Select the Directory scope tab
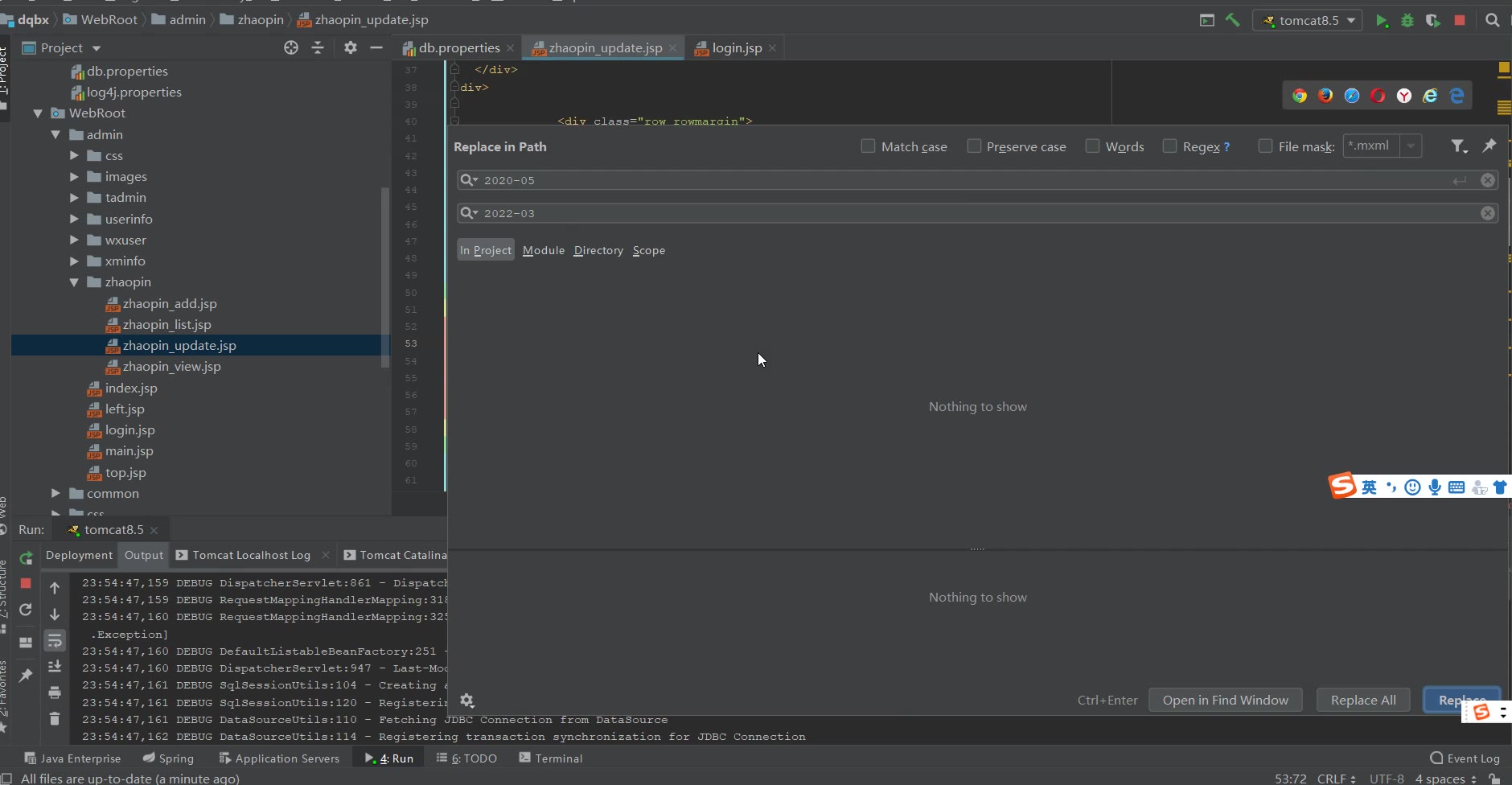 [x=598, y=251]
